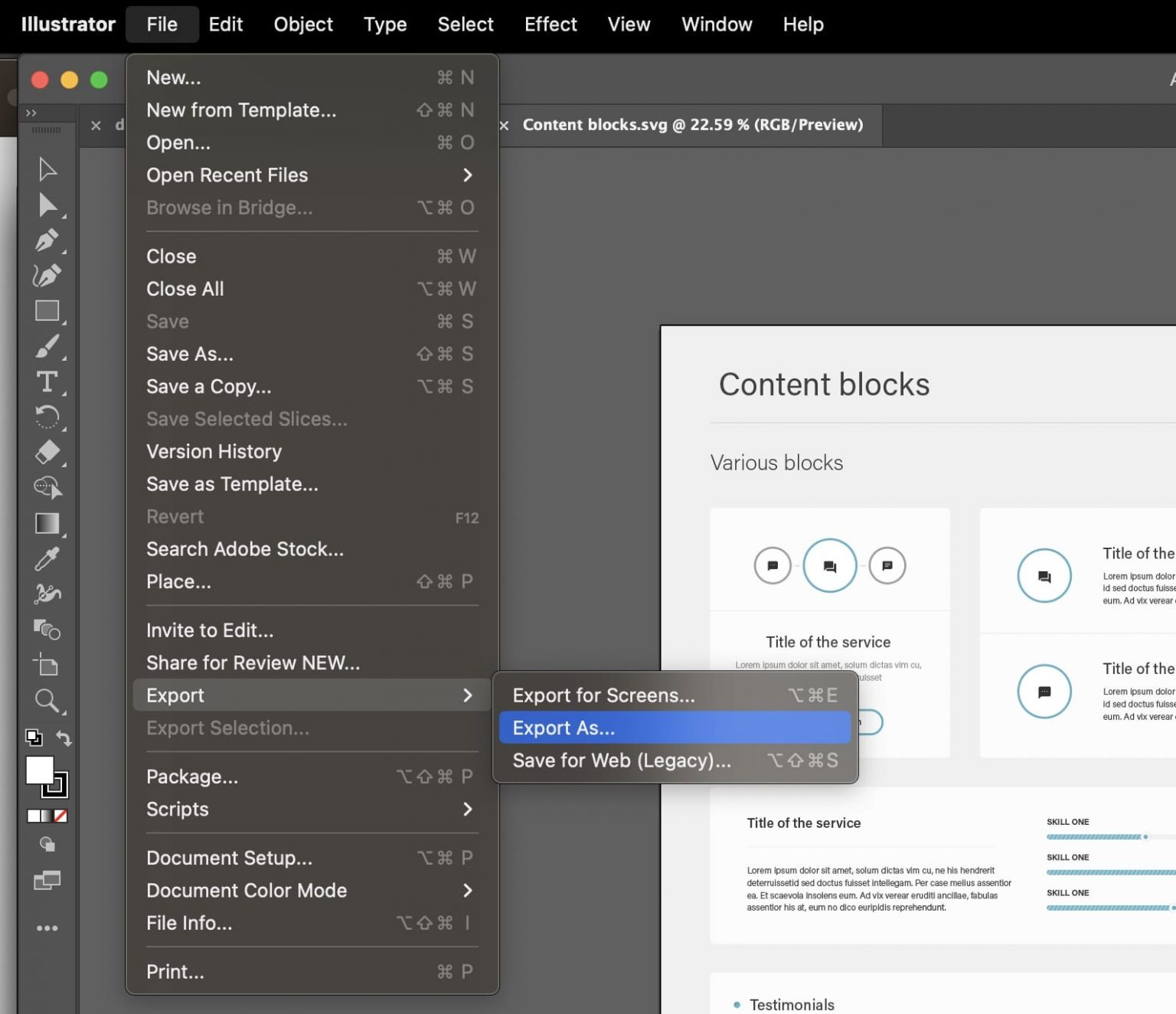
Task: Expand the Scripts submenu
Action: click(178, 810)
